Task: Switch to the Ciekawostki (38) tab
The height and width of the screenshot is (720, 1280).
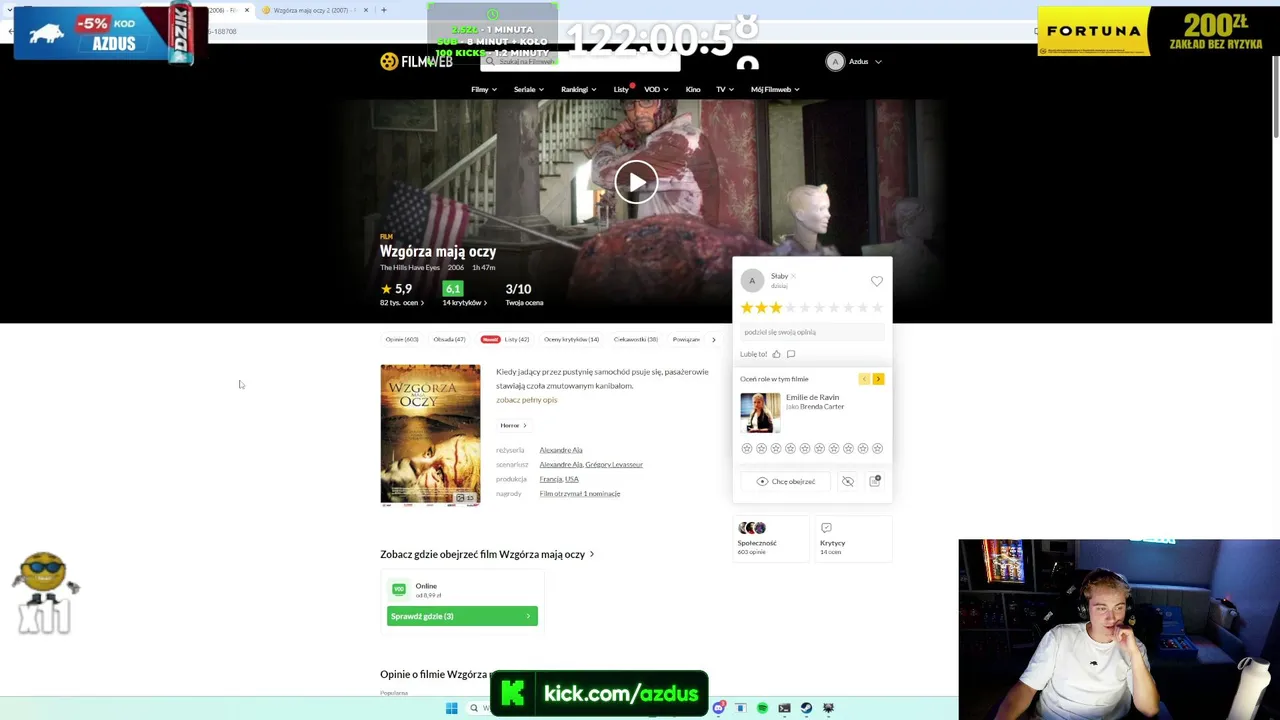Action: pyautogui.click(x=635, y=340)
